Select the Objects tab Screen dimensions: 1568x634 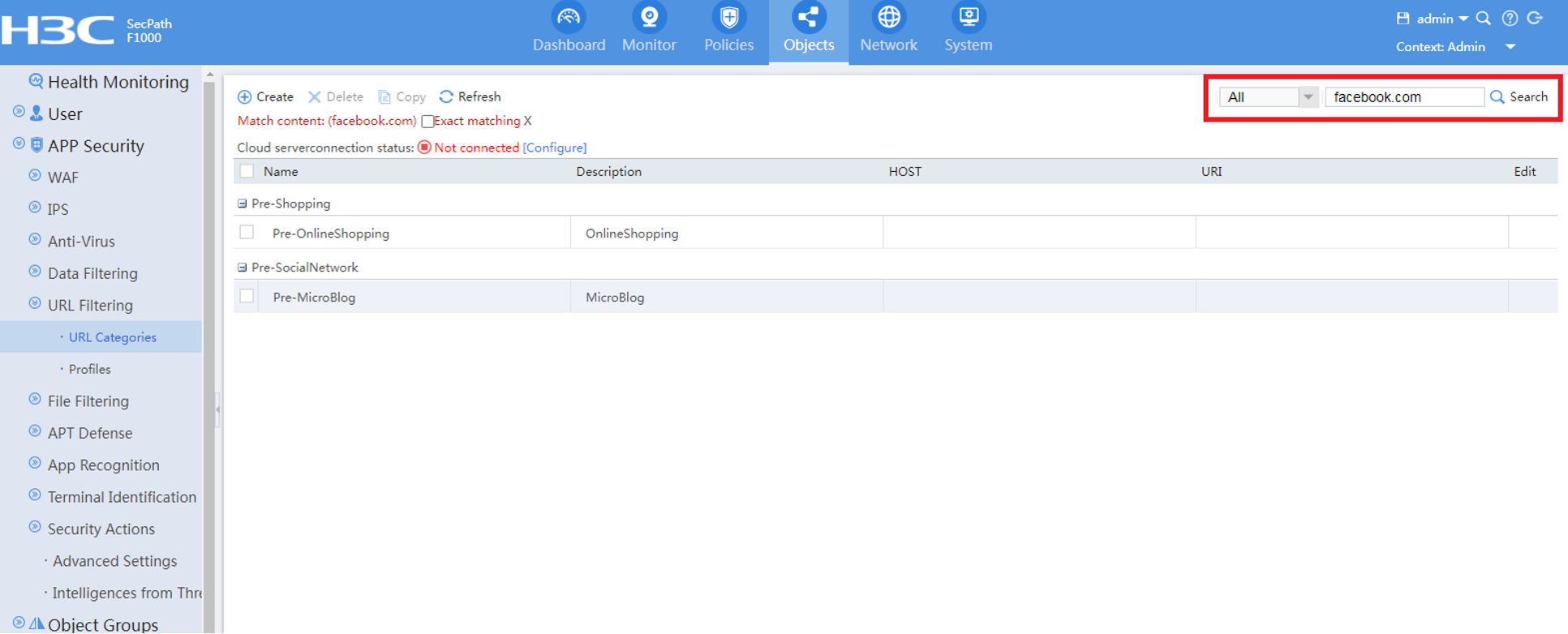click(809, 31)
